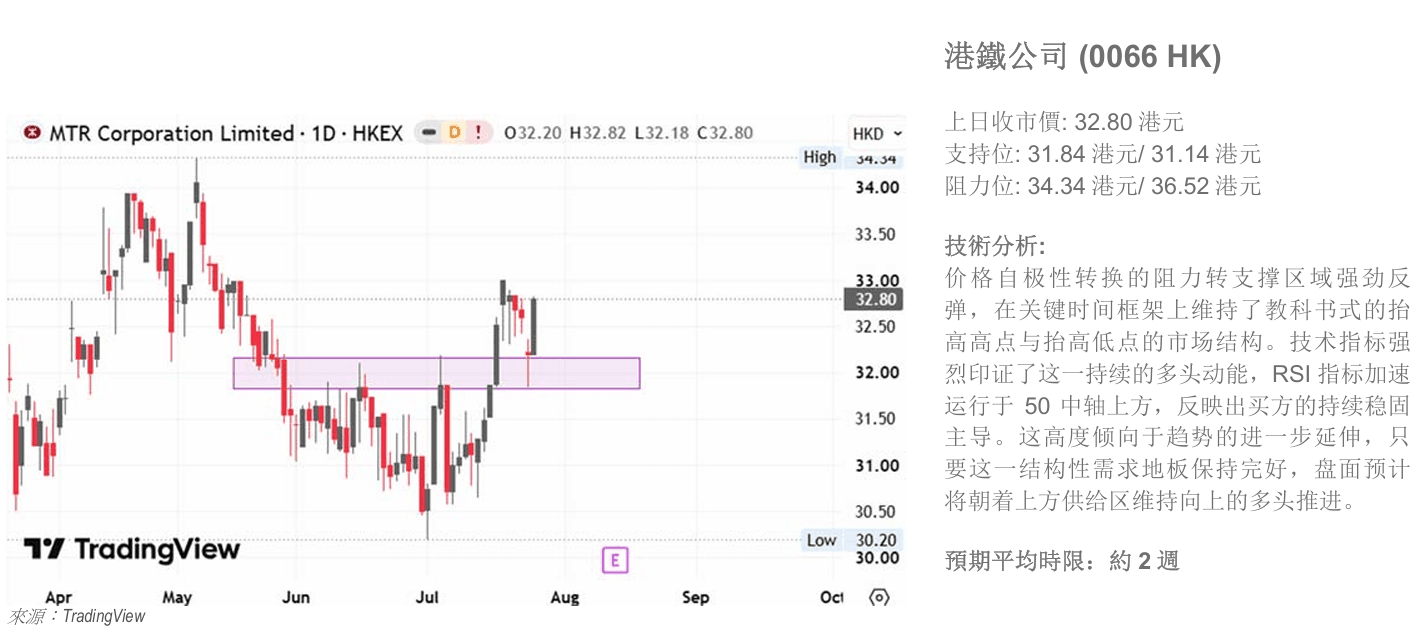Click the High price label
This screenshot has height=640, width=1421.
click(820, 157)
